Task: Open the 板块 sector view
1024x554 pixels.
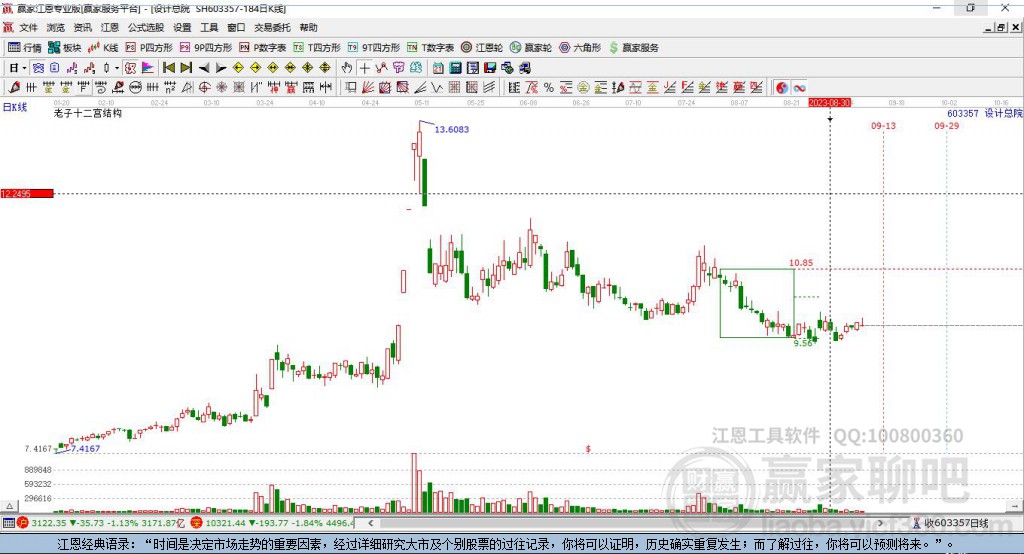Action: 65,48
